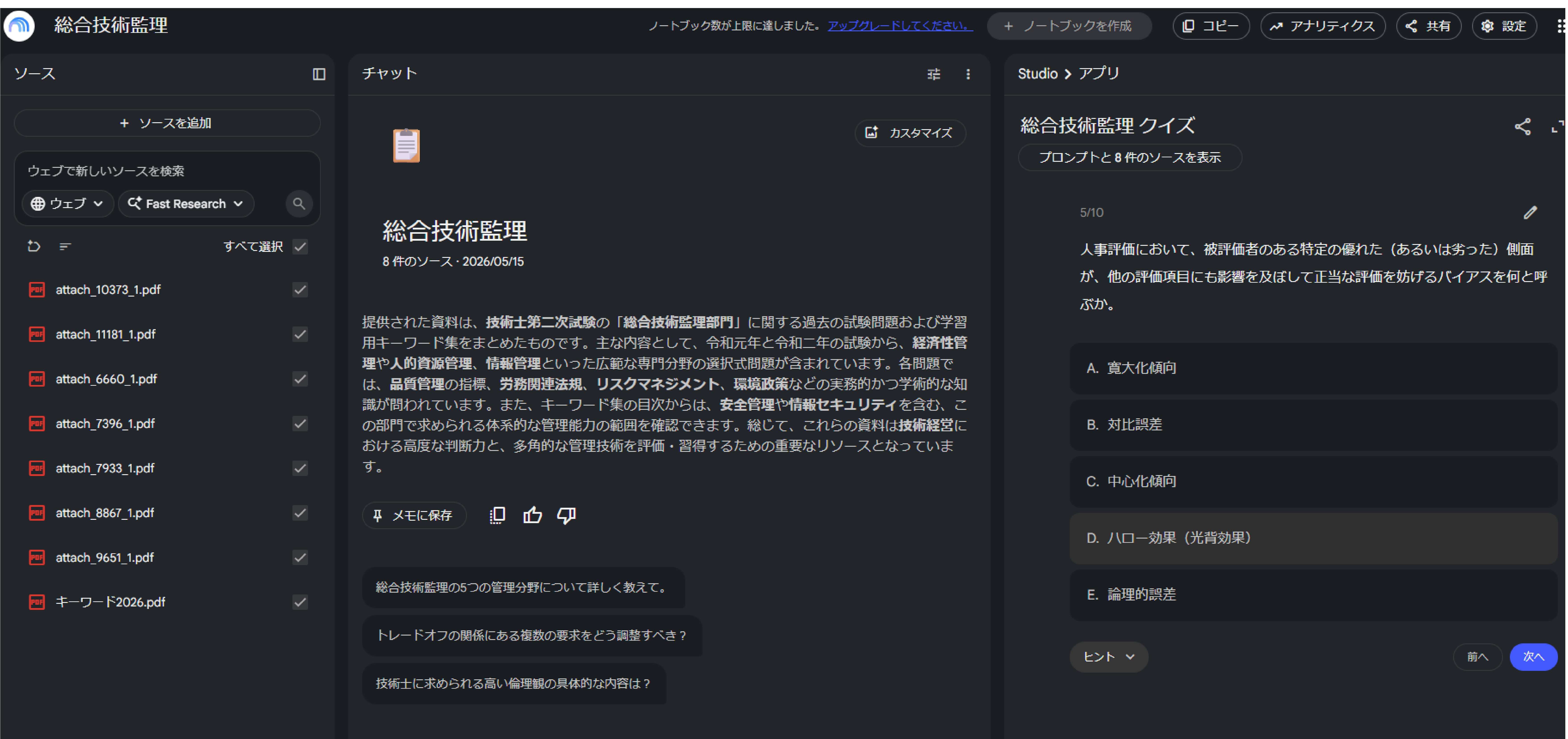Share the quiz using the share icon
Image resolution: width=1568 pixels, height=739 pixels.
point(1522,127)
